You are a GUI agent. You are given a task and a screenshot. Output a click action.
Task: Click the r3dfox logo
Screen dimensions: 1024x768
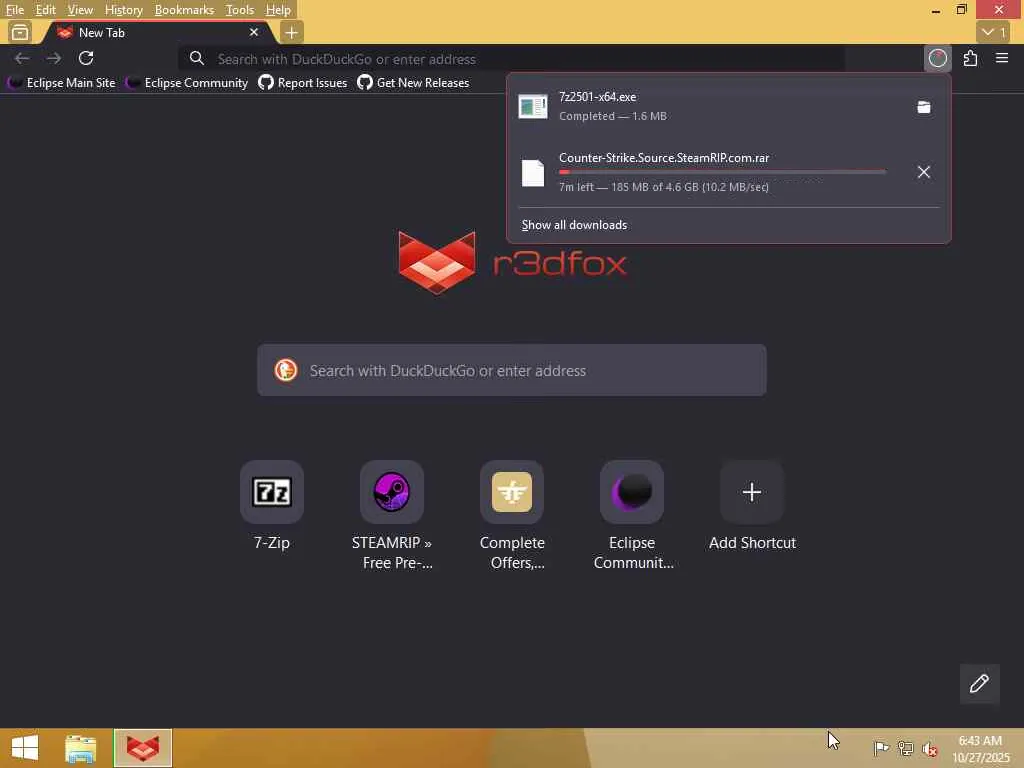click(512, 263)
